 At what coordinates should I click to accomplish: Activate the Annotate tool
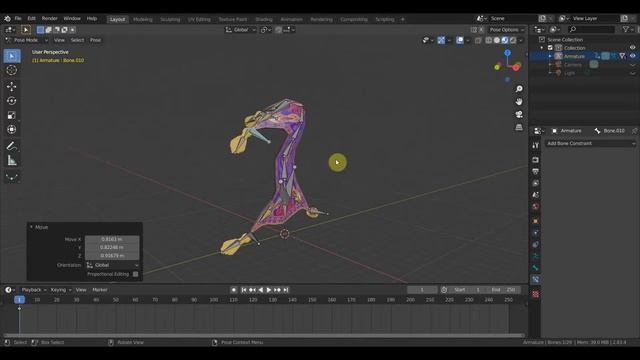pyautogui.click(x=12, y=146)
